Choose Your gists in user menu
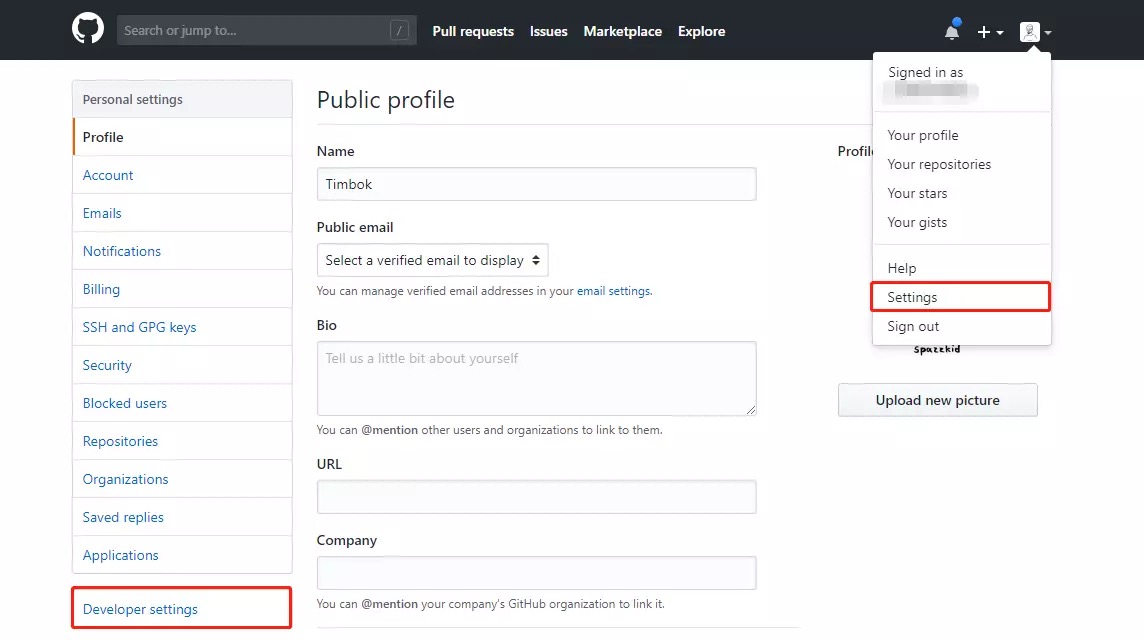The image size is (1144, 641). 962,222
